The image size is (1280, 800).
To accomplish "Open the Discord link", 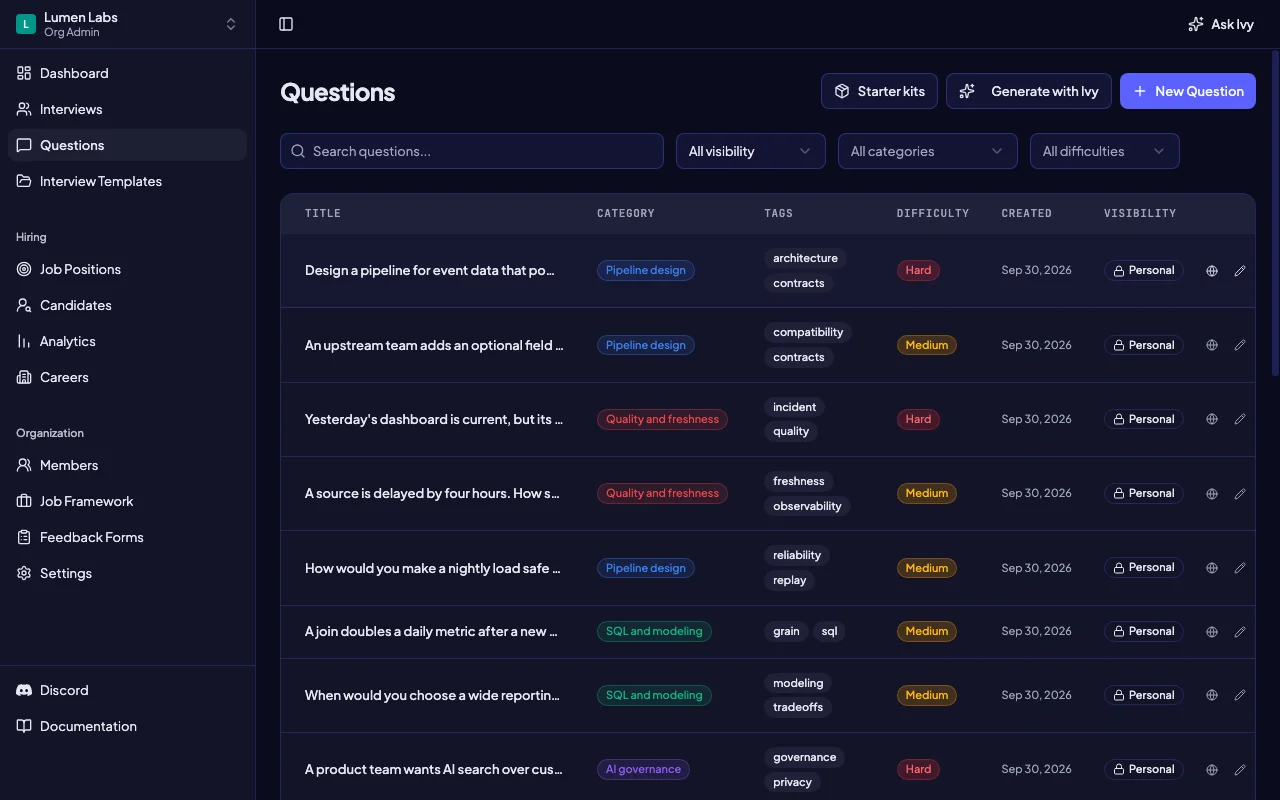I will [127, 690].
